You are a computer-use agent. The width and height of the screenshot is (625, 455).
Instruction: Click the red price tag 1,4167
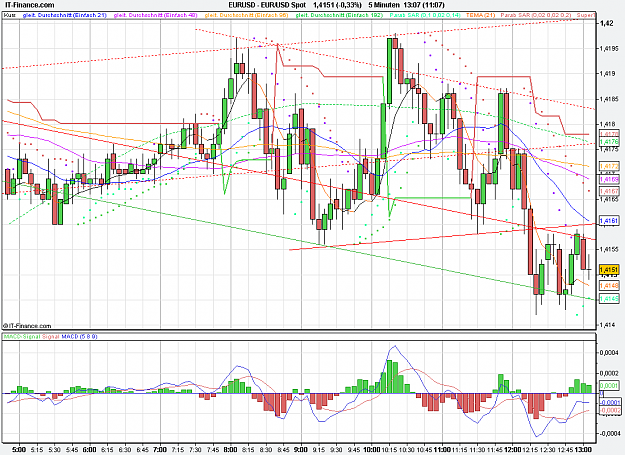click(x=609, y=191)
